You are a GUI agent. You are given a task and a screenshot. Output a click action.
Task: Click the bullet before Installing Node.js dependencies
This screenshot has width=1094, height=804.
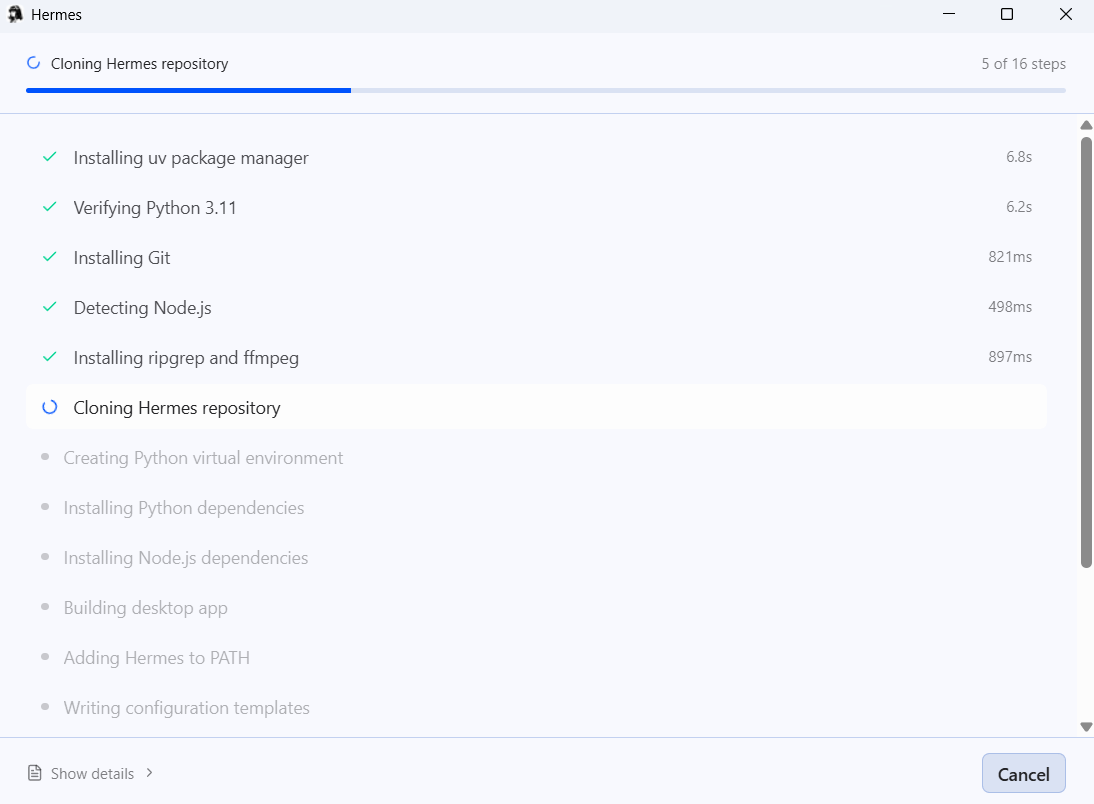[x=45, y=557]
